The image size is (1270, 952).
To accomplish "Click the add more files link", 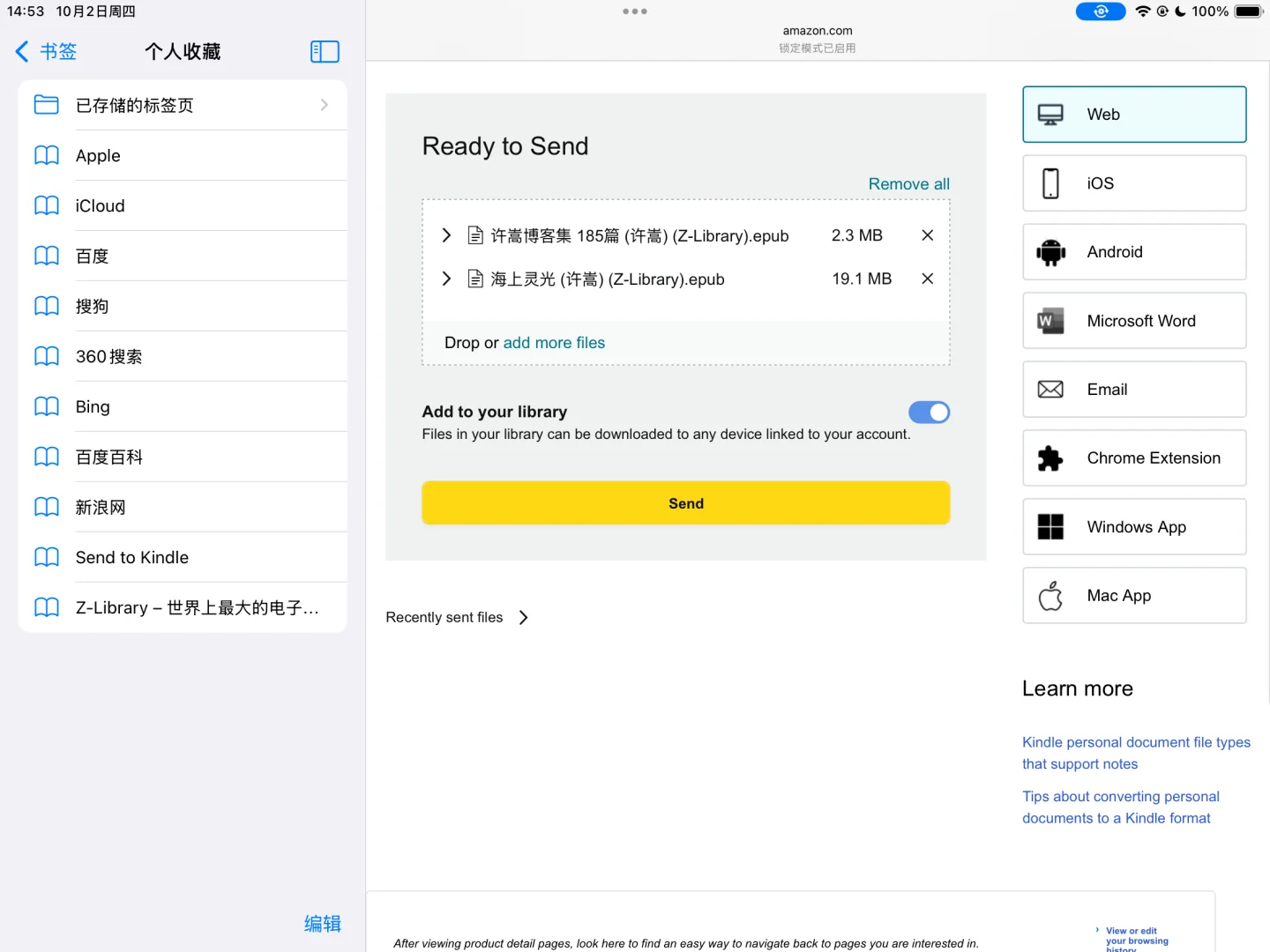I will coord(554,343).
